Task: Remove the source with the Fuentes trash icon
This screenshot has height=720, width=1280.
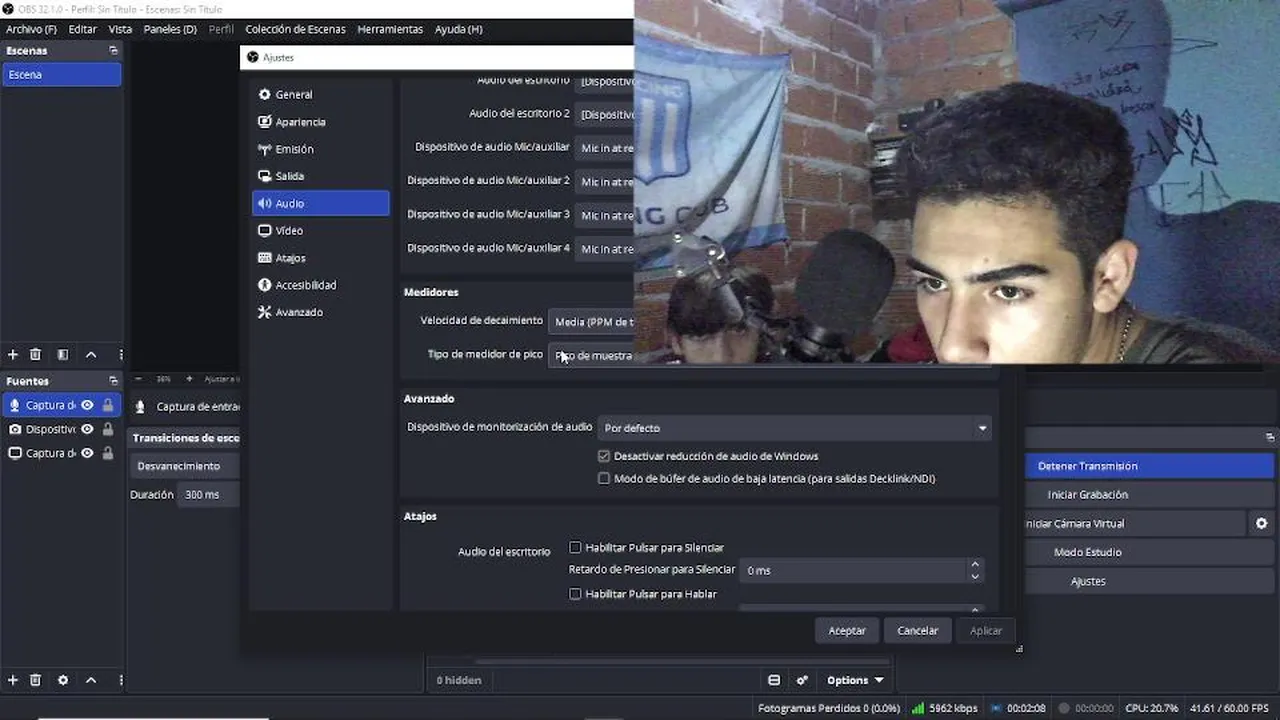Action: [x=35, y=680]
